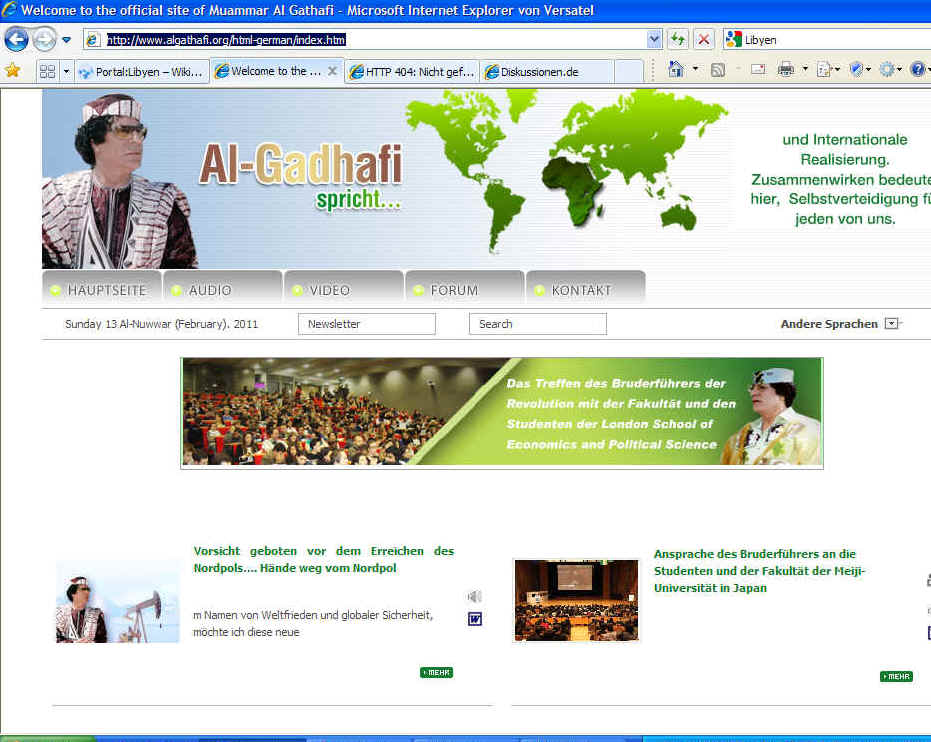Open the Andere Sprachen language dropdown

pos(892,324)
